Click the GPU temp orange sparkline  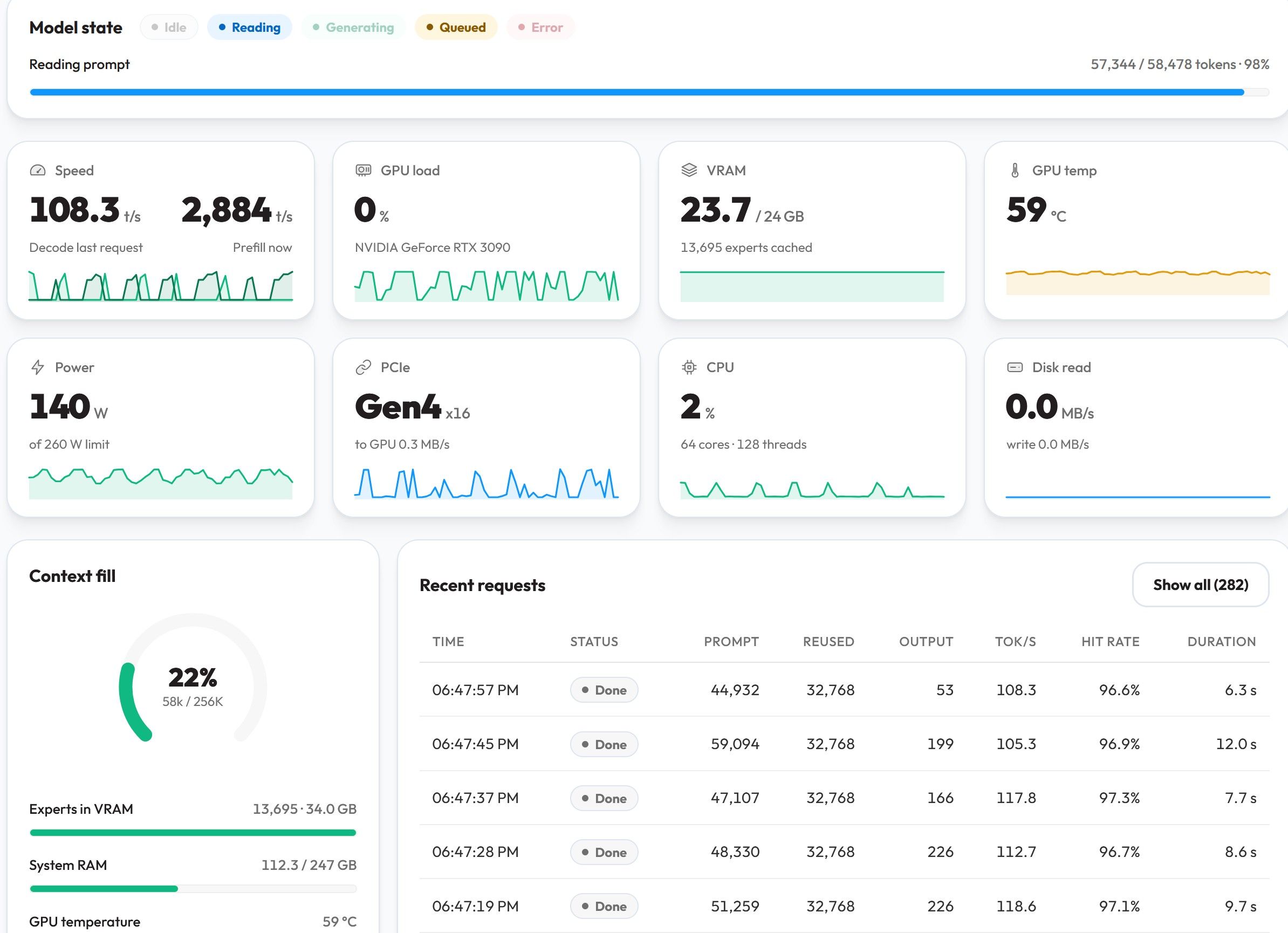pos(1138,282)
